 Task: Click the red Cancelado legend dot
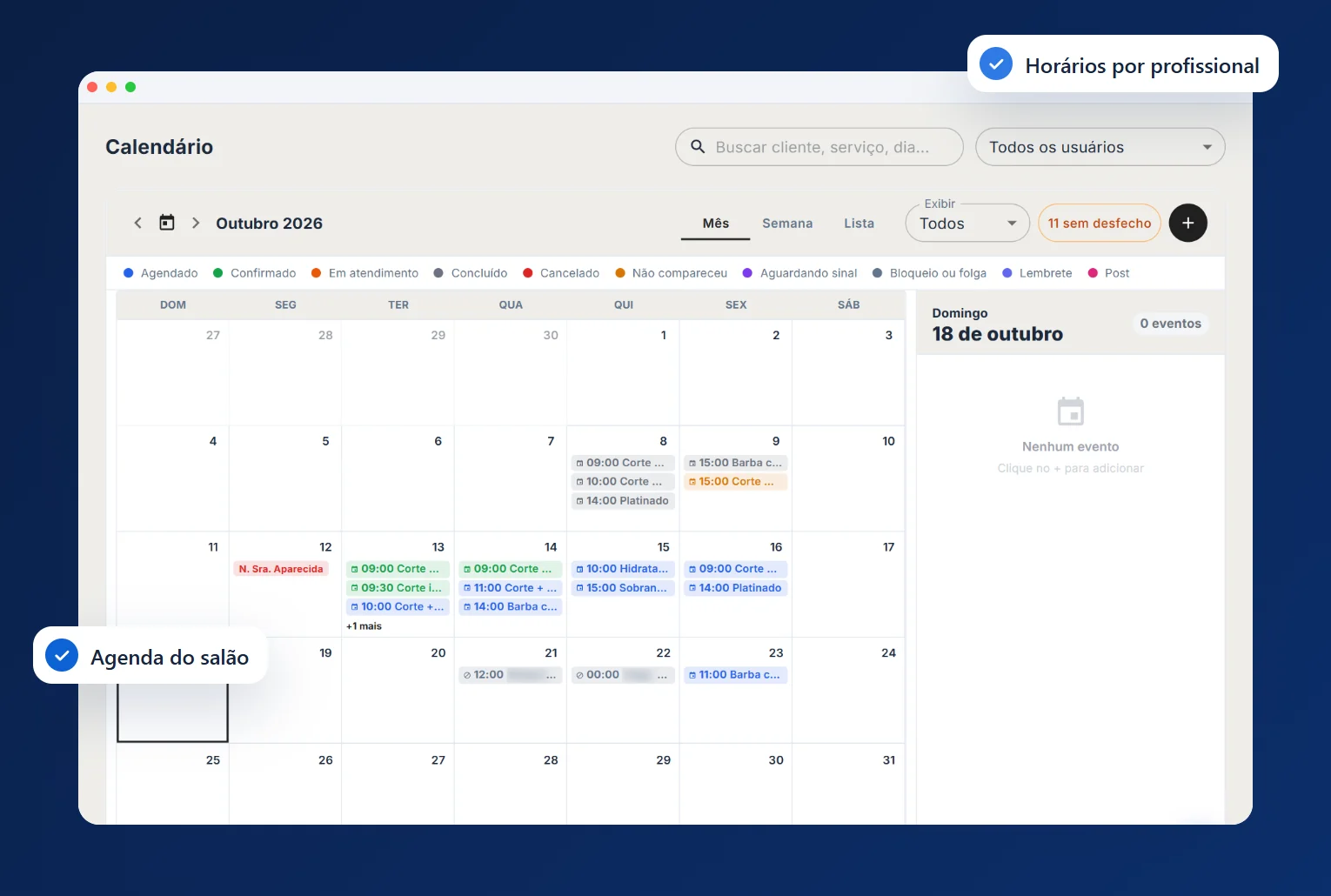[528, 273]
